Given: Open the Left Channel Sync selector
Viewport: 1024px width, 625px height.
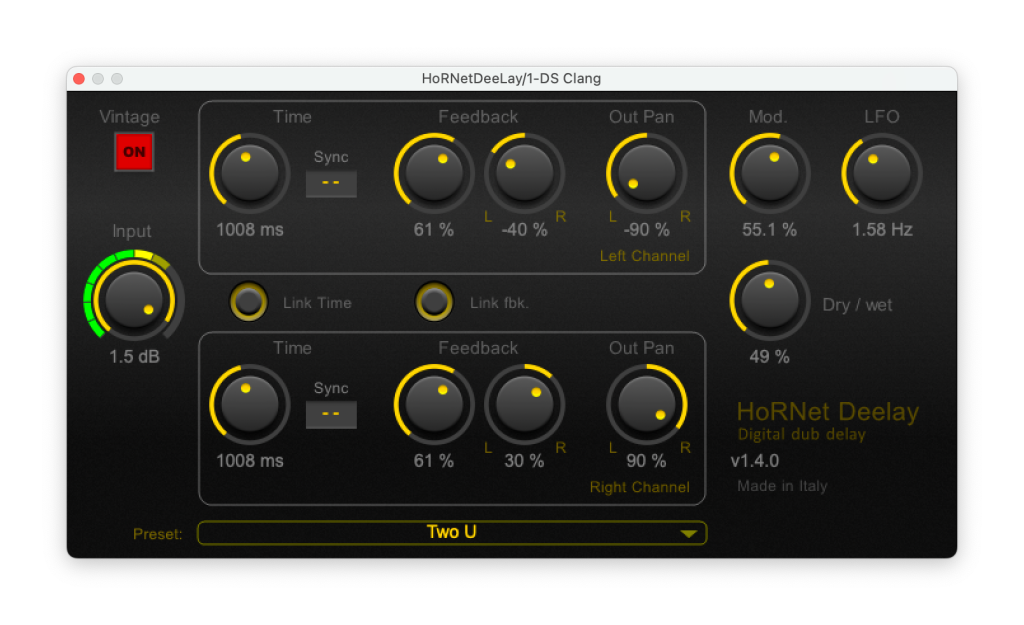Looking at the screenshot, I should 331,183.
